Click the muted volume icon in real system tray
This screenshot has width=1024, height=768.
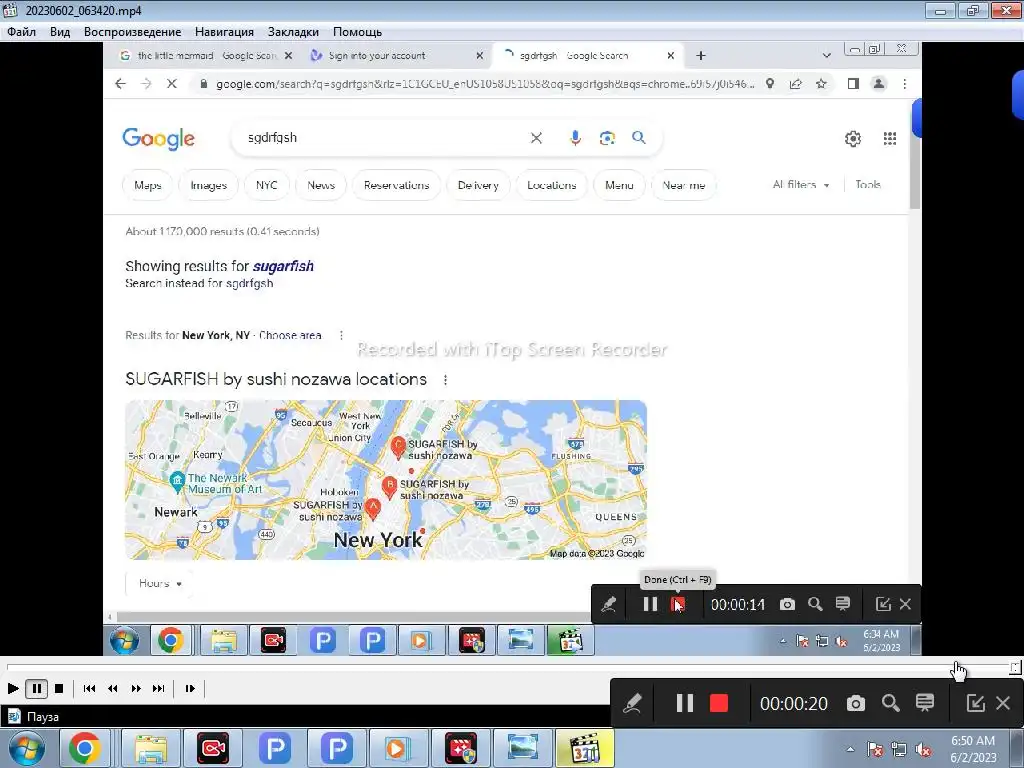click(x=923, y=750)
